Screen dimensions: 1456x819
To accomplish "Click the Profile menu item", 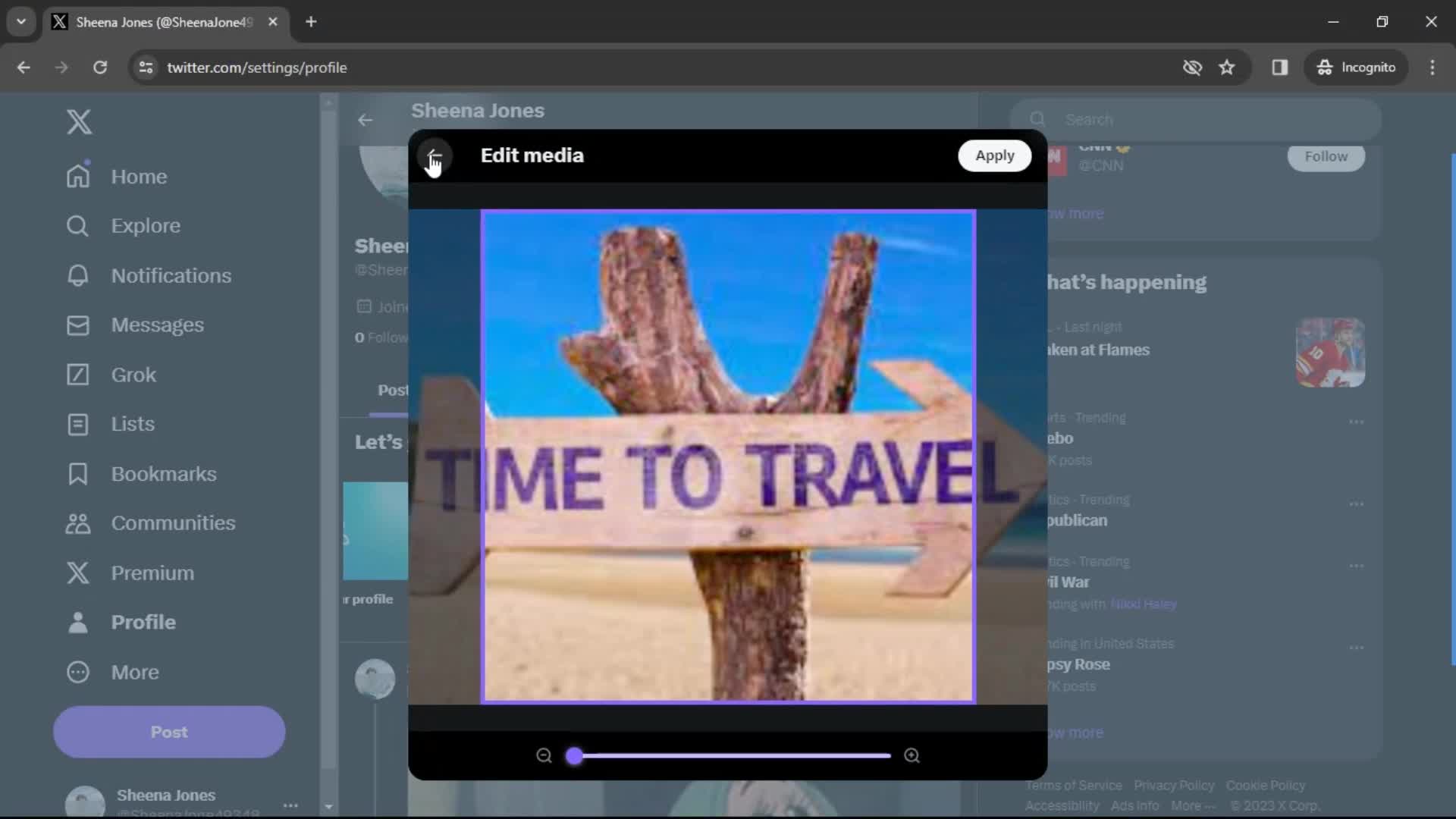I will click(144, 622).
